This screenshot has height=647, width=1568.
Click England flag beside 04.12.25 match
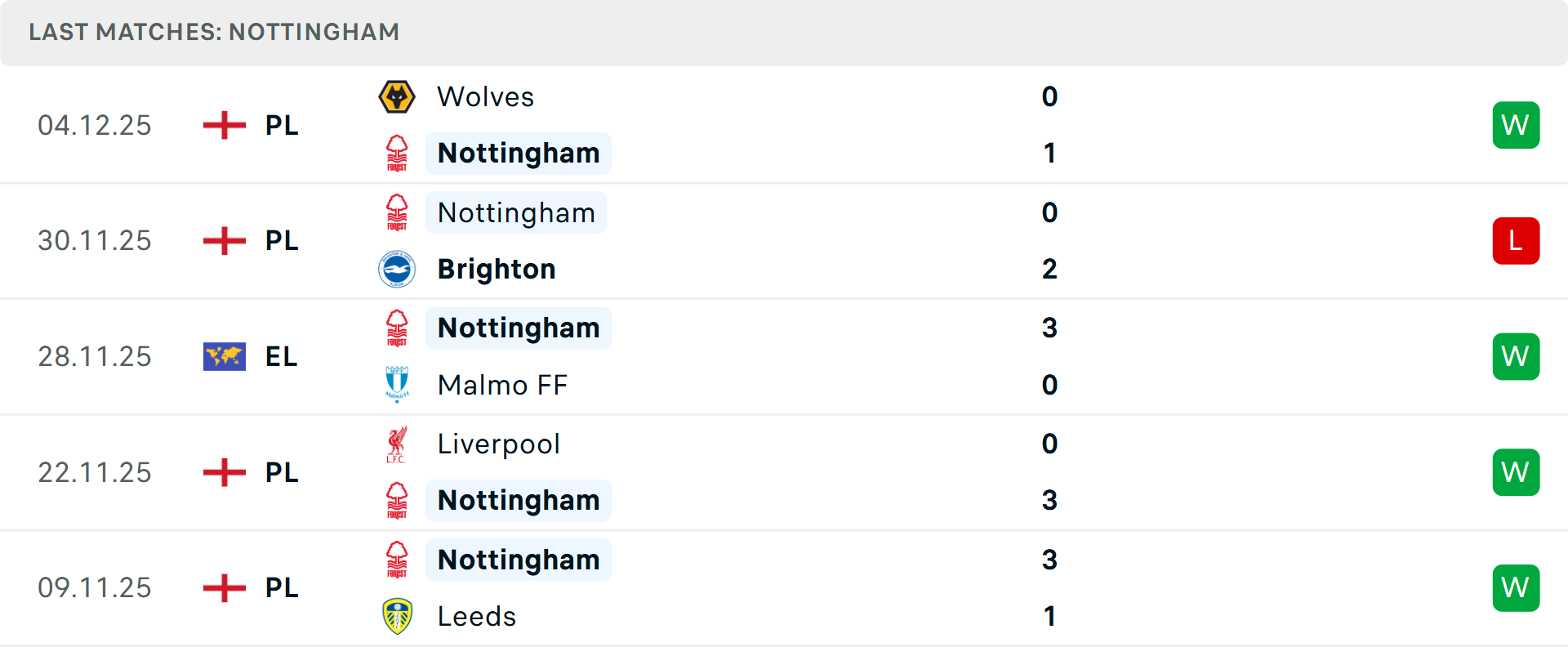225,125
